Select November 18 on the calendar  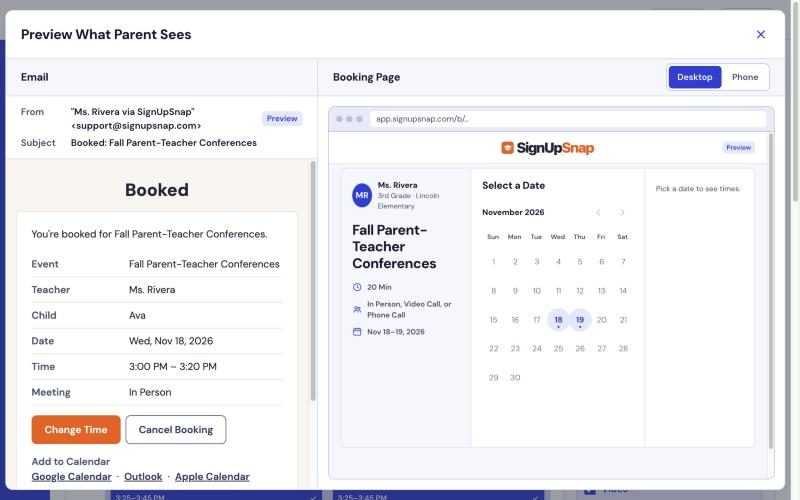point(558,320)
